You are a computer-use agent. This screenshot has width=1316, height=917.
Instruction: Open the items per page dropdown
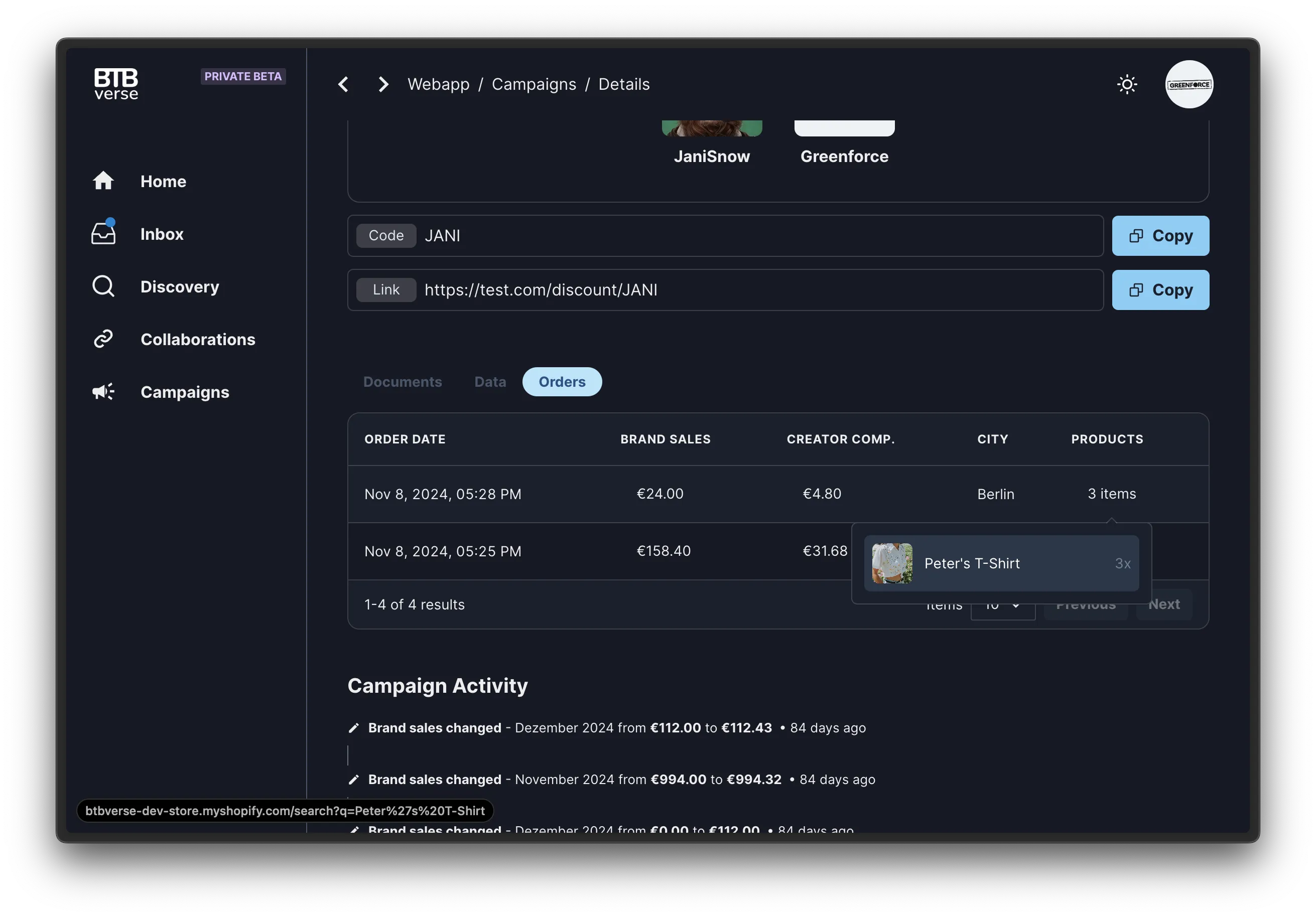tap(1002, 605)
